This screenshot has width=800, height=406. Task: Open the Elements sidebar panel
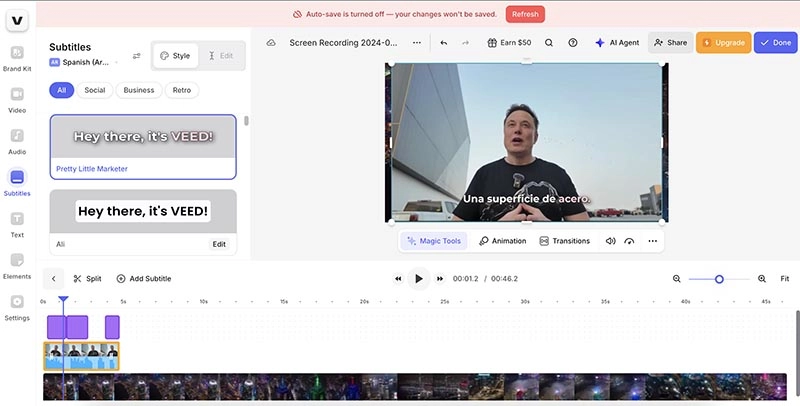tap(17, 265)
